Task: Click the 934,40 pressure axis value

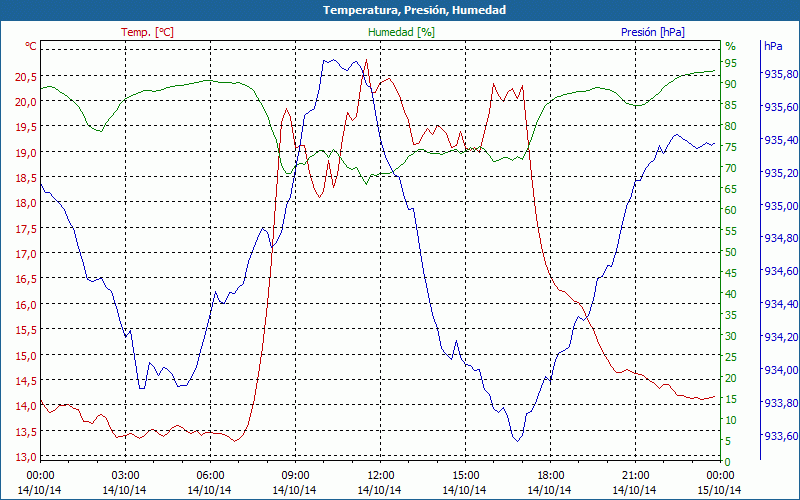Action: point(781,304)
